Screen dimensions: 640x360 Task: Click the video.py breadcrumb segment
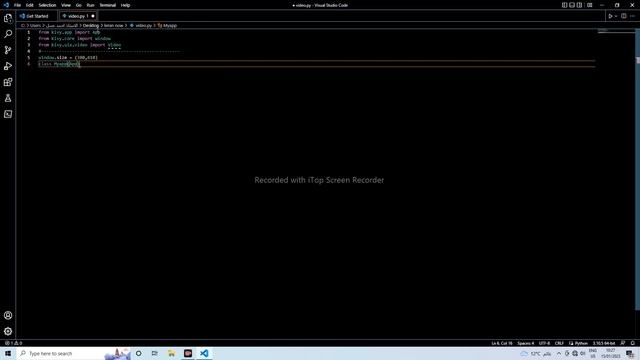point(143,25)
